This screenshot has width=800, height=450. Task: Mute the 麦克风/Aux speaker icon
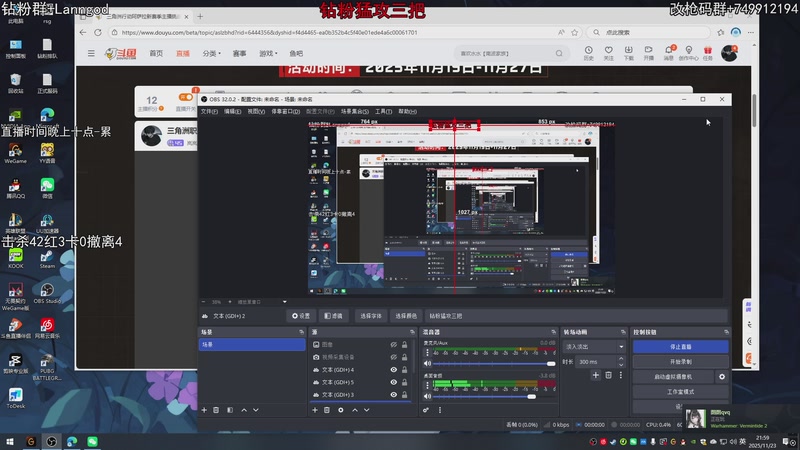point(428,364)
